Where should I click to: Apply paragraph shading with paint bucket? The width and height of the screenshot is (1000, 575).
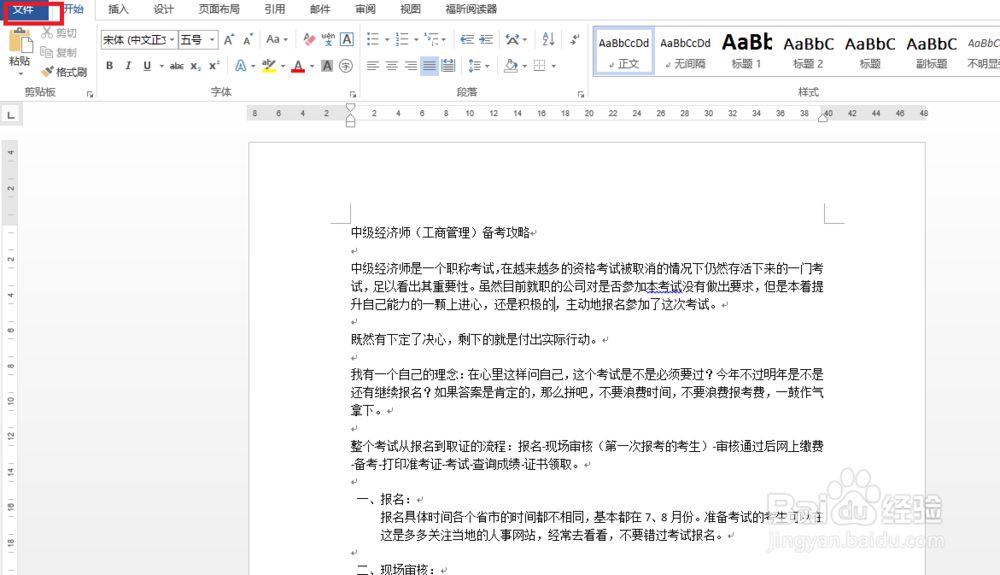(x=510, y=66)
